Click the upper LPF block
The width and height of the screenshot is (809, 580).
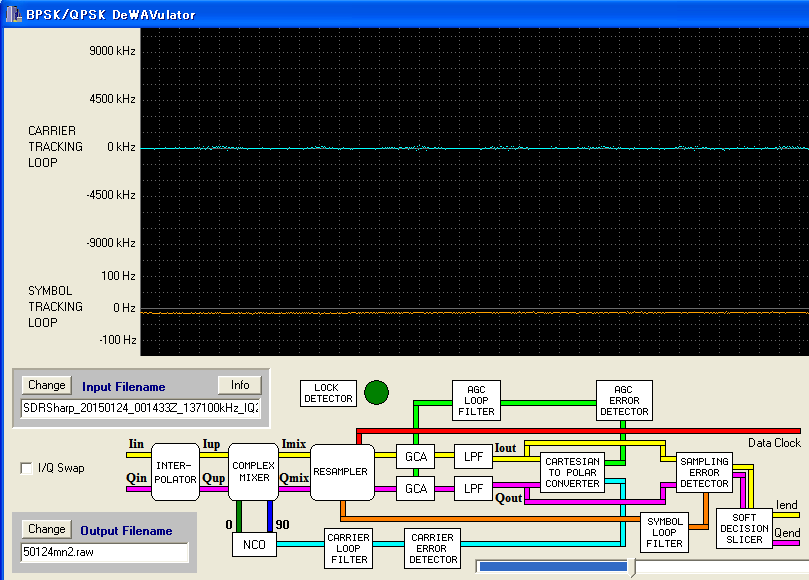click(474, 457)
